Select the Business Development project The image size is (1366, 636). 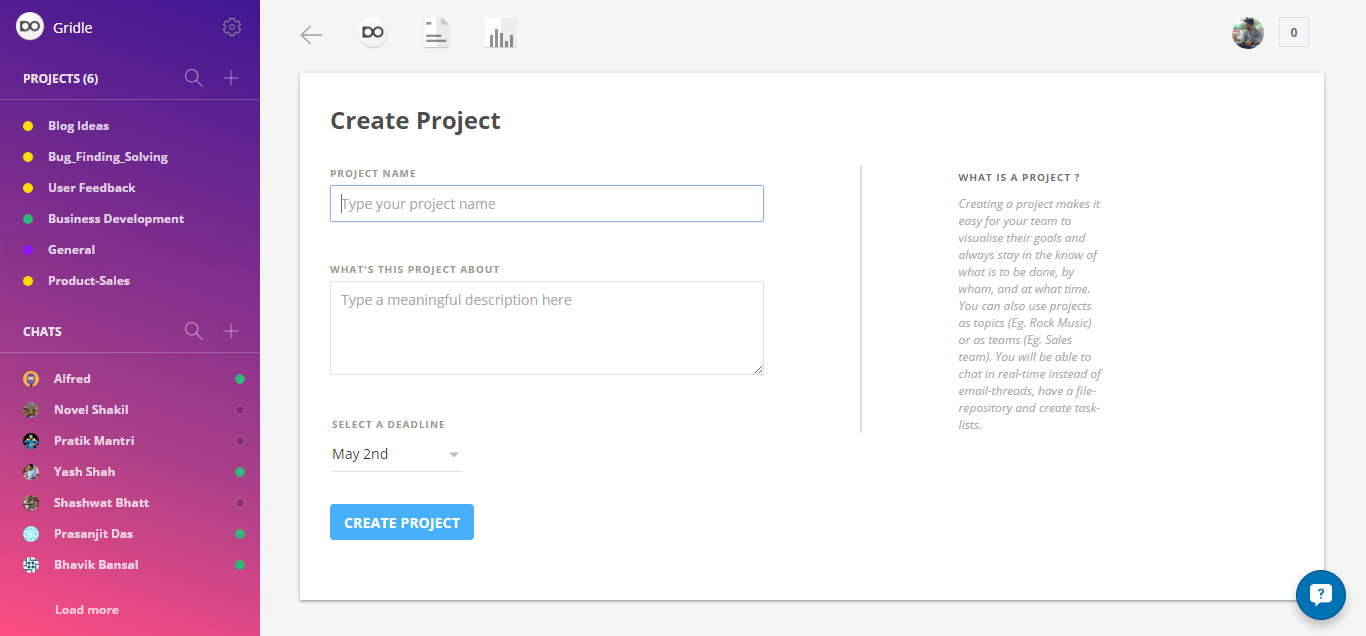click(x=116, y=219)
